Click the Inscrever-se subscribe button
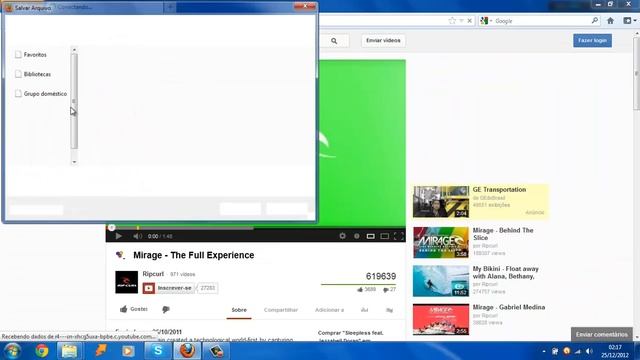Viewport: 640px width, 360px height. click(x=169, y=288)
